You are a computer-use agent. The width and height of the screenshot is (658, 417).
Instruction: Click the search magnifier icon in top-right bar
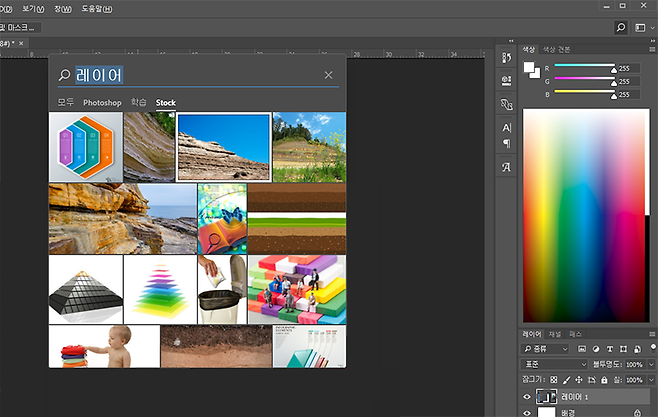point(621,28)
